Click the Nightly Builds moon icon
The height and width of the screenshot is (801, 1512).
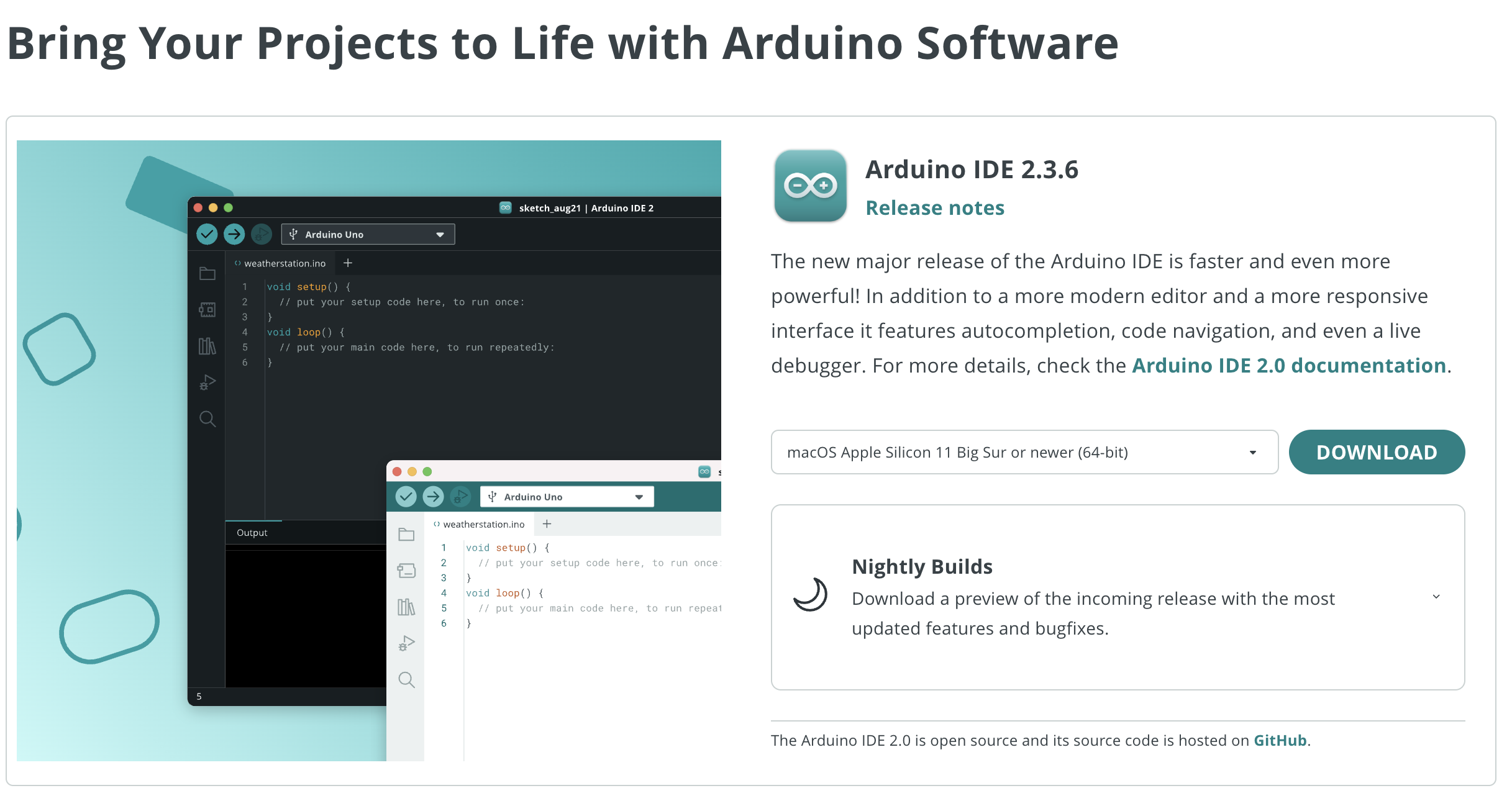click(x=811, y=595)
